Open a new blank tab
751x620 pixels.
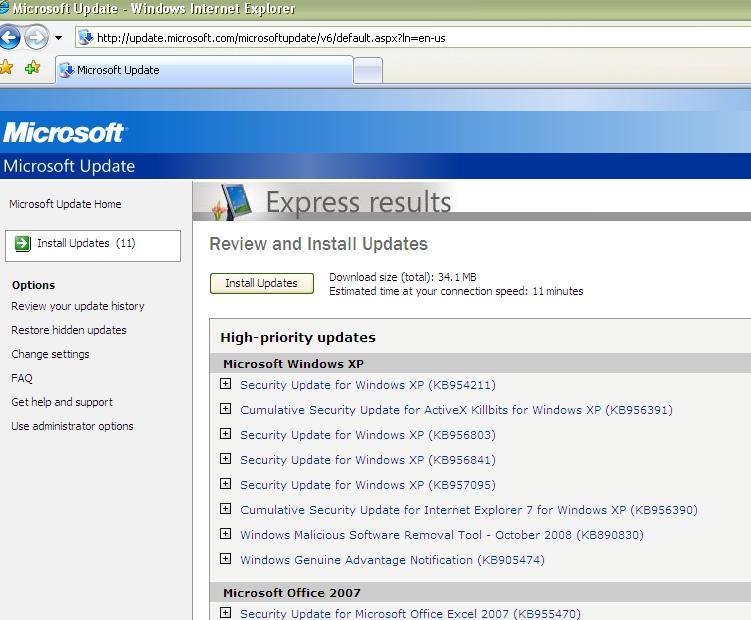(x=368, y=71)
